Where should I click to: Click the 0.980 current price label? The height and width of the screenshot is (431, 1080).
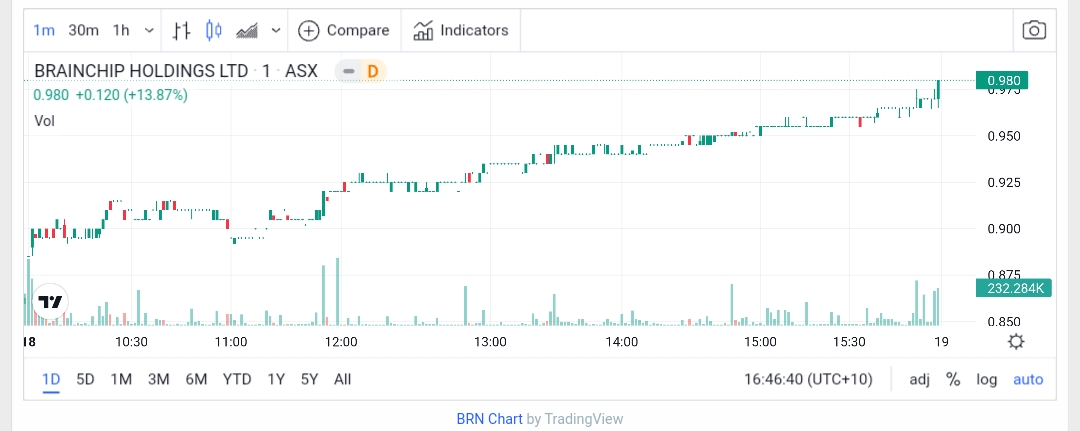click(1002, 81)
